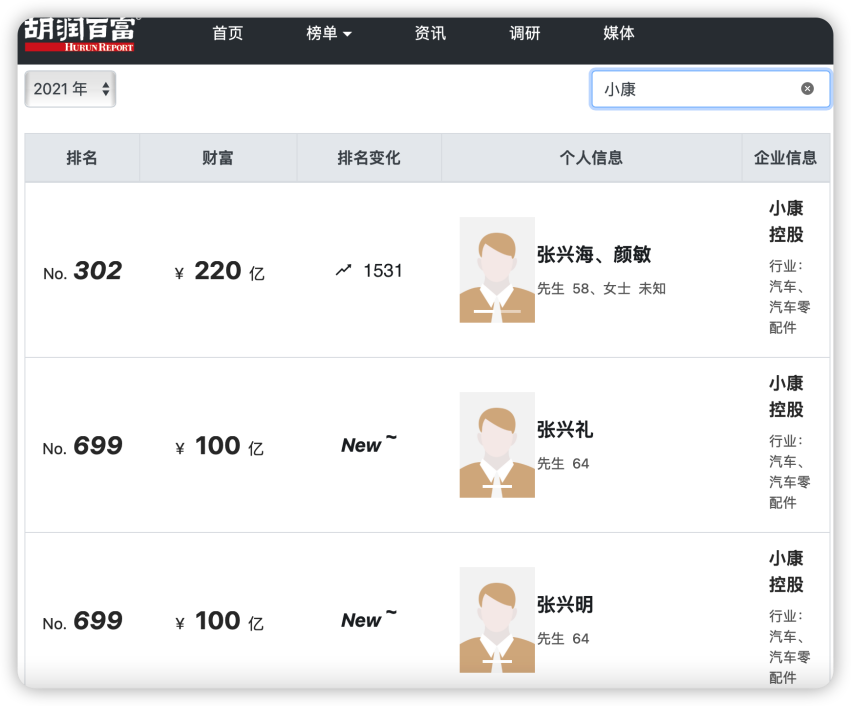The height and width of the screenshot is (706, 851).
Task: Clear the search box using the x icon
Action: tap(807, 88)
